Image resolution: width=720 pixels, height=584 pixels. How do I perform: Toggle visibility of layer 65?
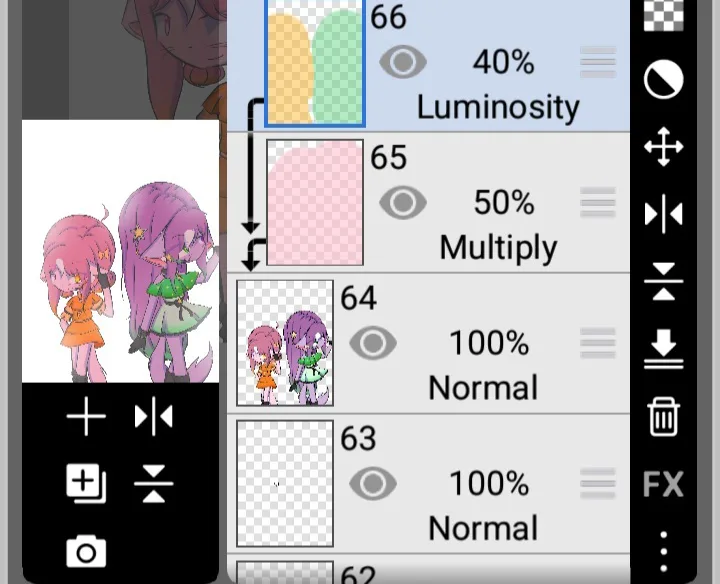[403, 202]
